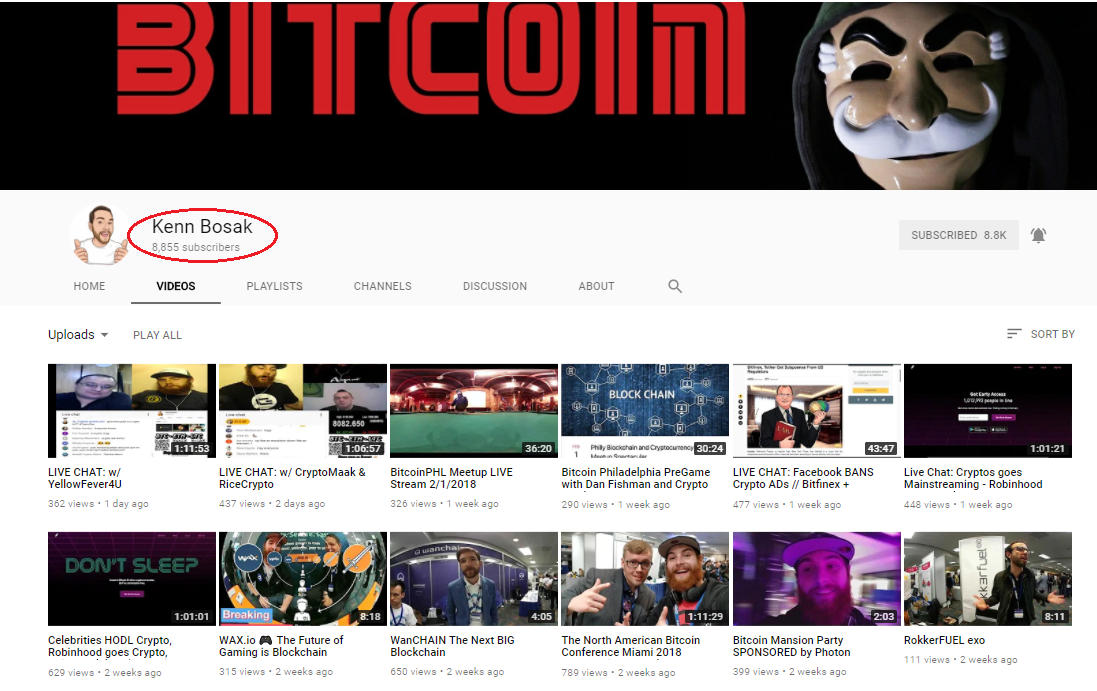Click '315 views · 2 weeks ago' text
Viewport: 1097px width, 691px height.
pos(276,671)
